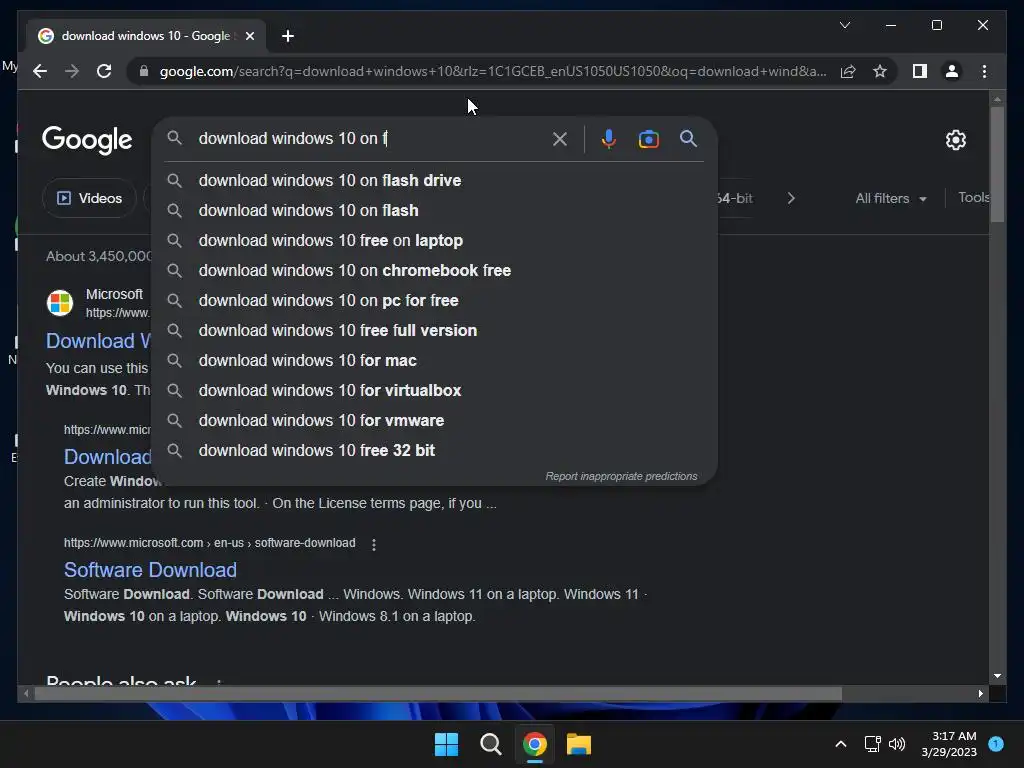Click the horizontal scrollbar thumb
Viewport: 1024px width, 768px height.
[x=438, y=694]
